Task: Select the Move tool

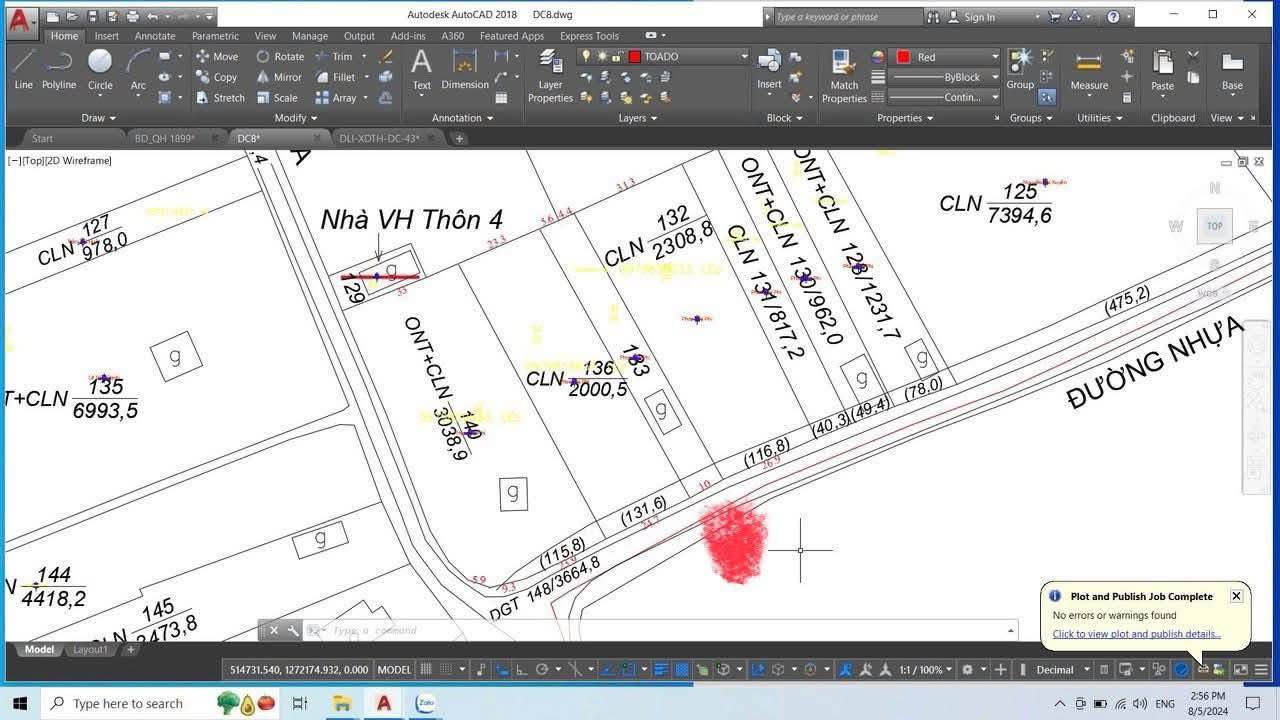Action: click(228, 56)
